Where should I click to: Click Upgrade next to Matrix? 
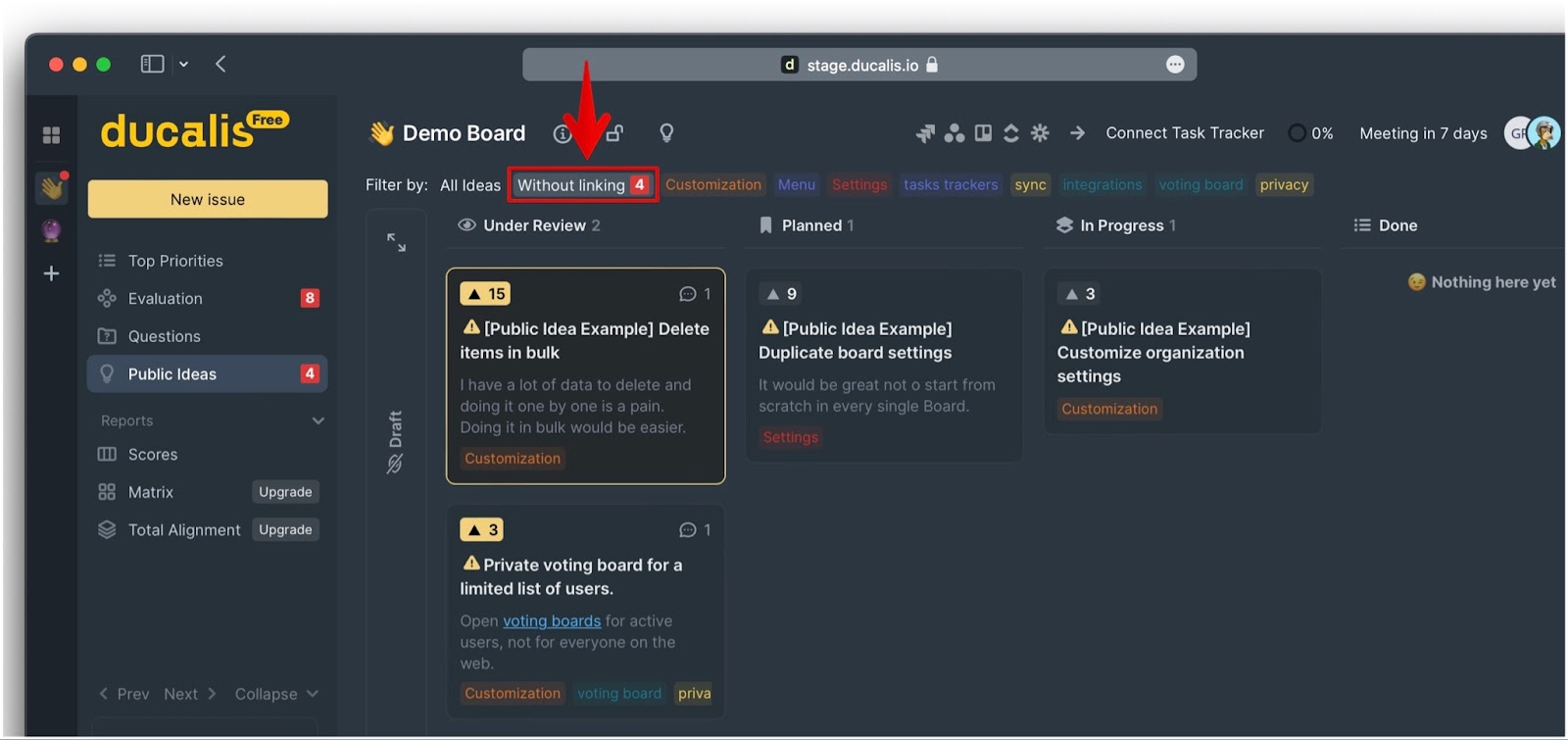coord(285,492)
